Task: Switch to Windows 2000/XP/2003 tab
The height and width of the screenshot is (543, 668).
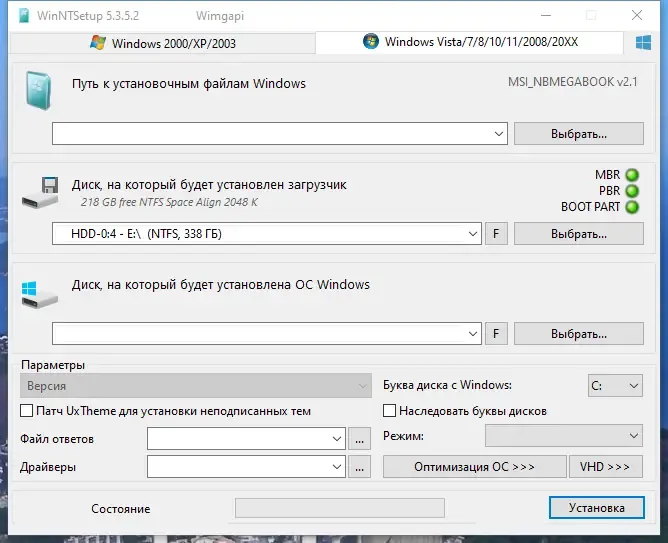Action: [x=162, y=43]
